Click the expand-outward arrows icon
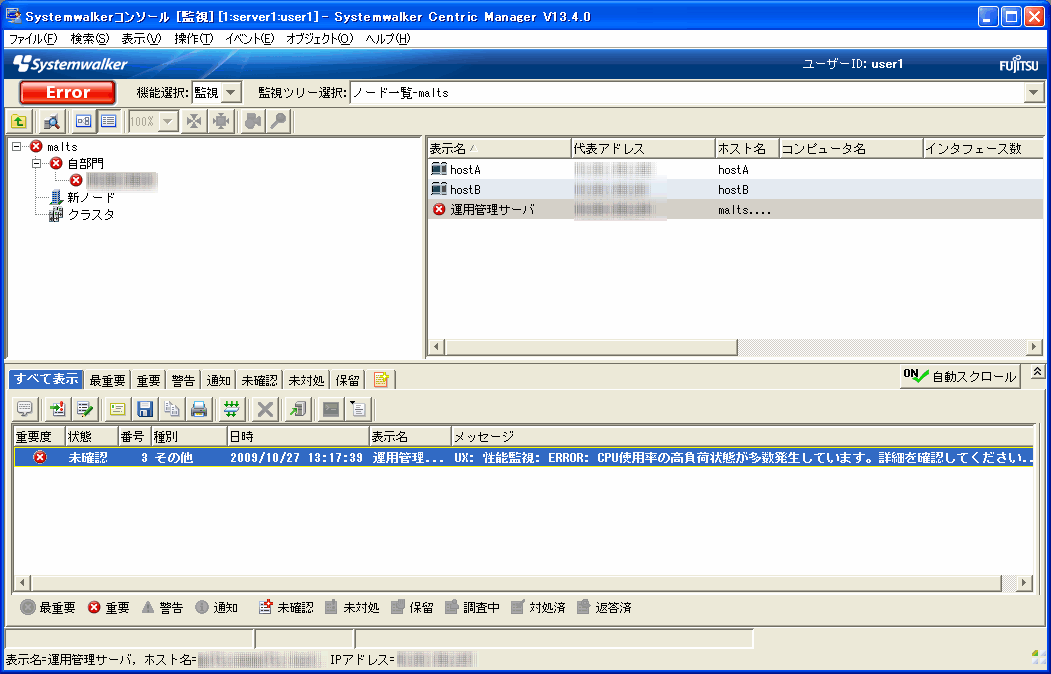 tap(221, 121)
